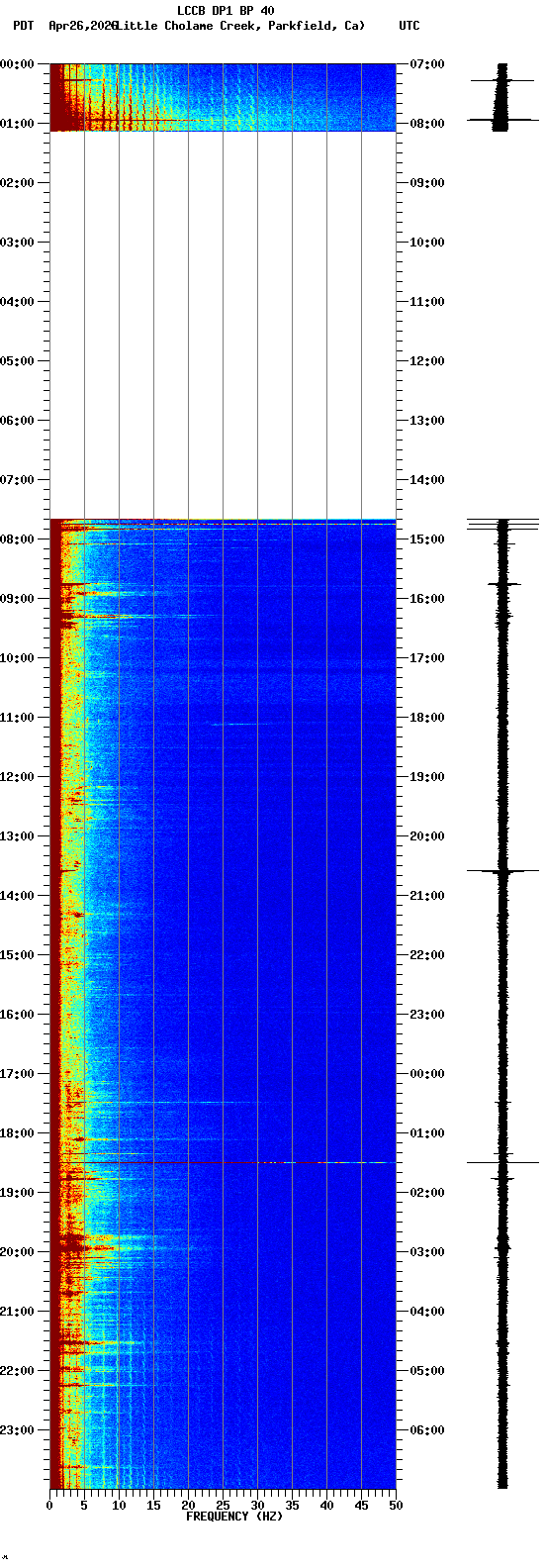Click the waveform trace spike near 01:30 UTC
Screen dimensions: 546x1568
502,1162
